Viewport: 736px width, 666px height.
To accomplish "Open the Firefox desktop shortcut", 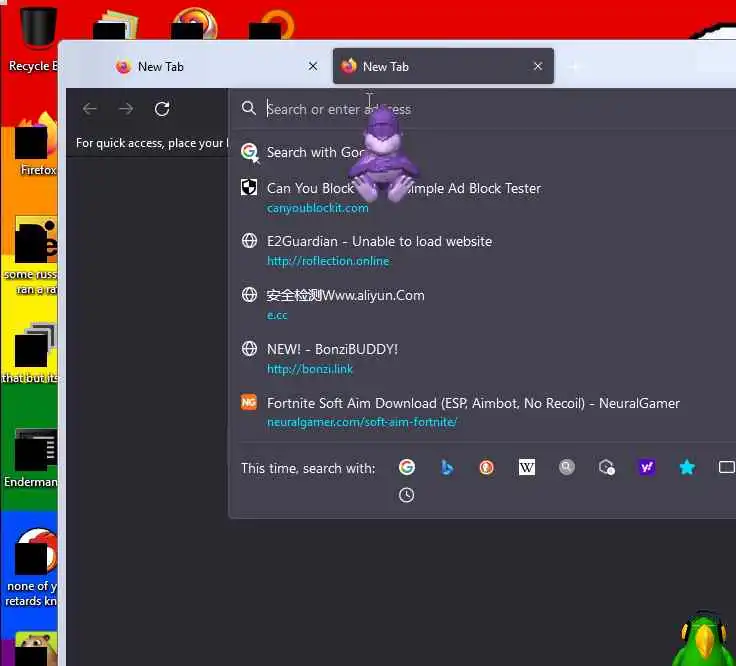I will click(37, 145).
